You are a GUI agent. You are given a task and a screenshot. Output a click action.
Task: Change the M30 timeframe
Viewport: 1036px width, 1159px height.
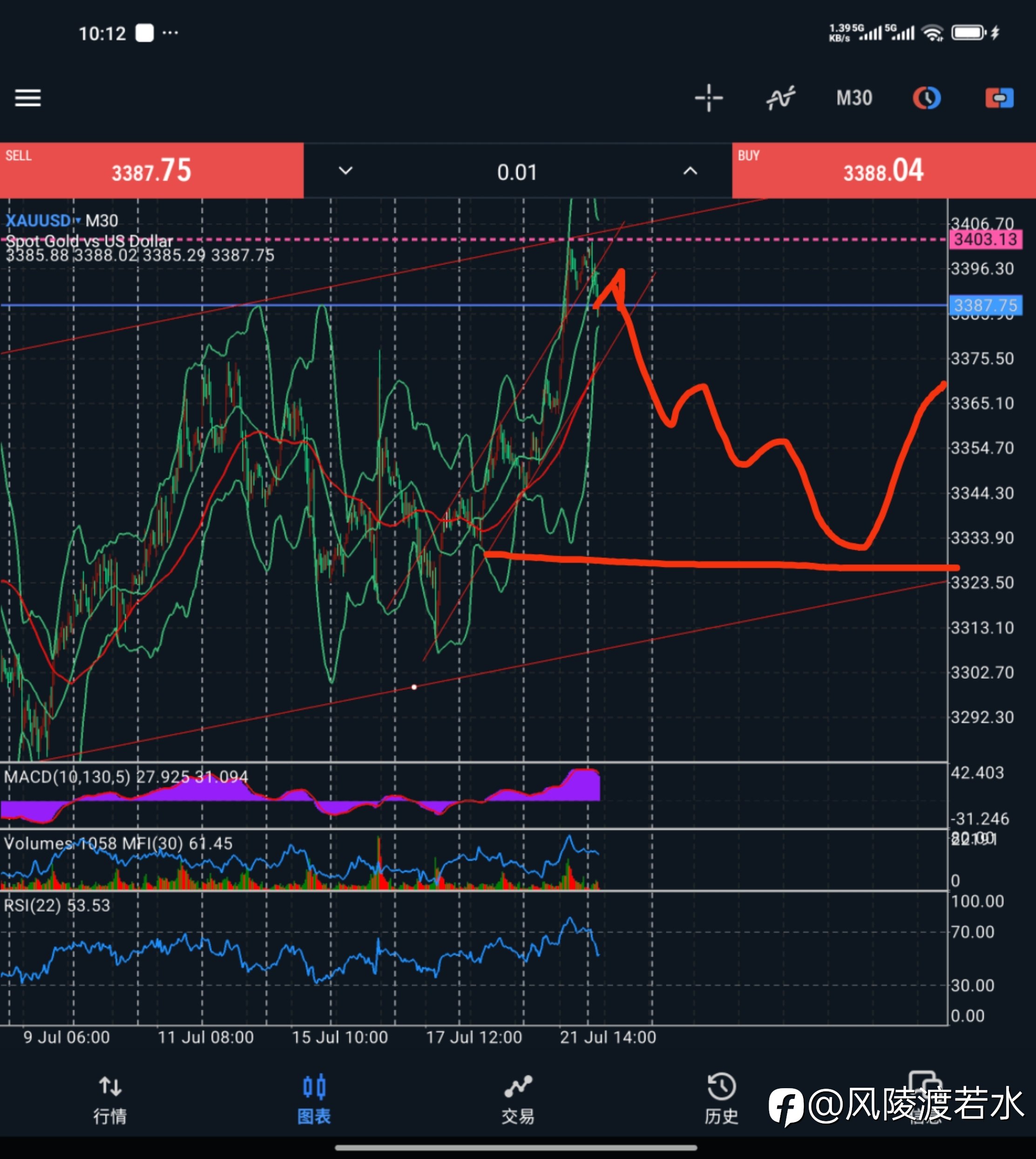854,98
